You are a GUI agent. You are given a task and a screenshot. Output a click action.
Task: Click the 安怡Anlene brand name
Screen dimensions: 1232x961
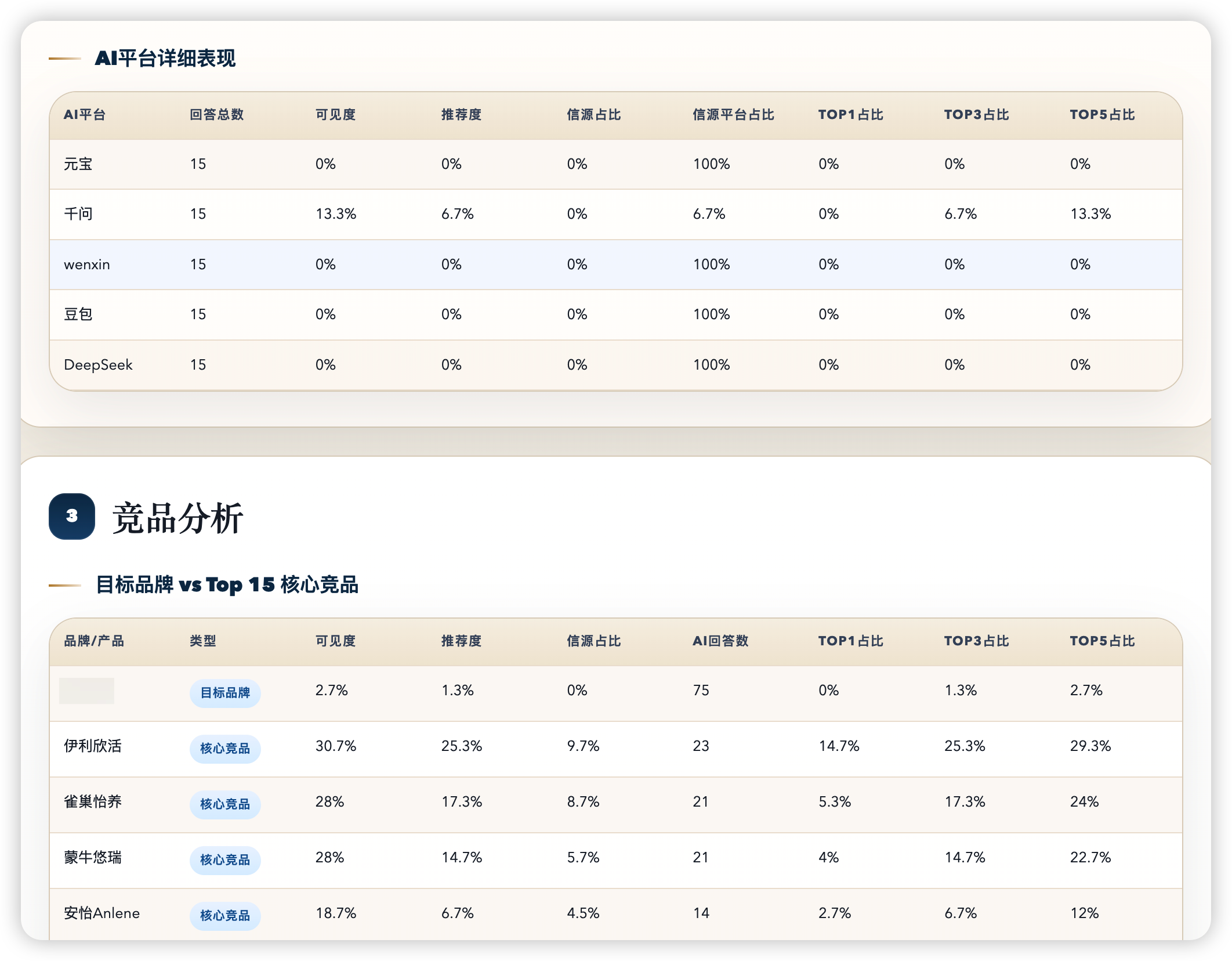[x=102, y=913]
